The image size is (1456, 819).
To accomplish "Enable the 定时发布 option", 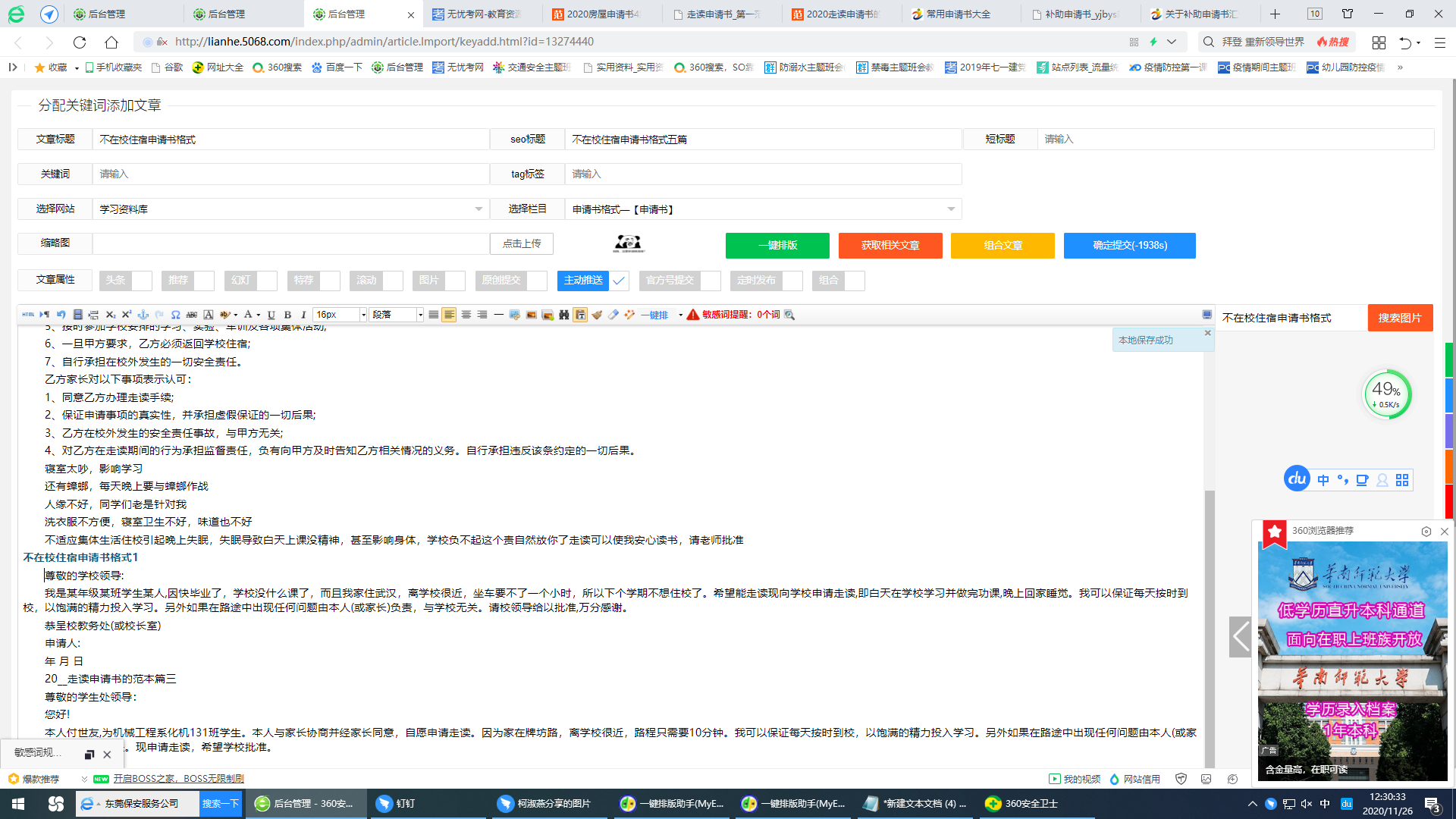I will coord(793,281).
